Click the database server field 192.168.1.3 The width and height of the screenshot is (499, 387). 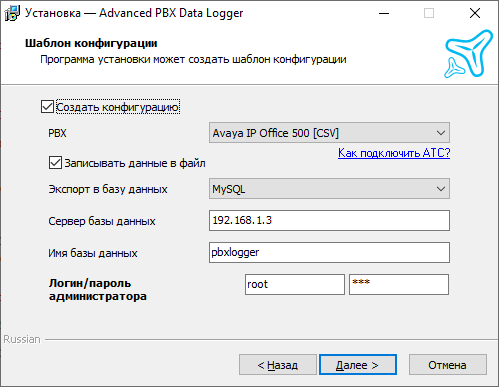point(329,220)
